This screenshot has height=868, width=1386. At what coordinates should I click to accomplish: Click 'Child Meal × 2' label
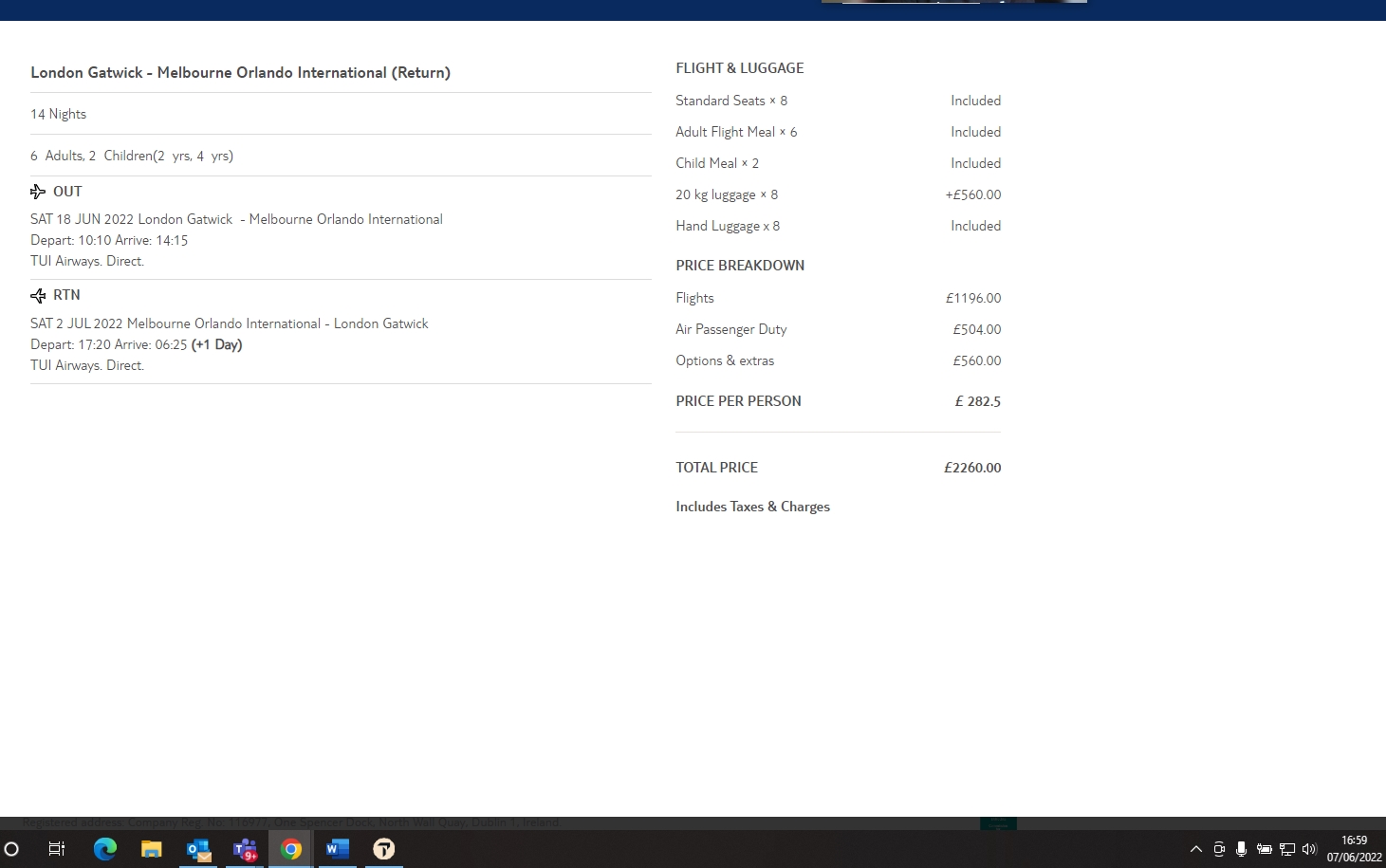[x=717, y=163]
